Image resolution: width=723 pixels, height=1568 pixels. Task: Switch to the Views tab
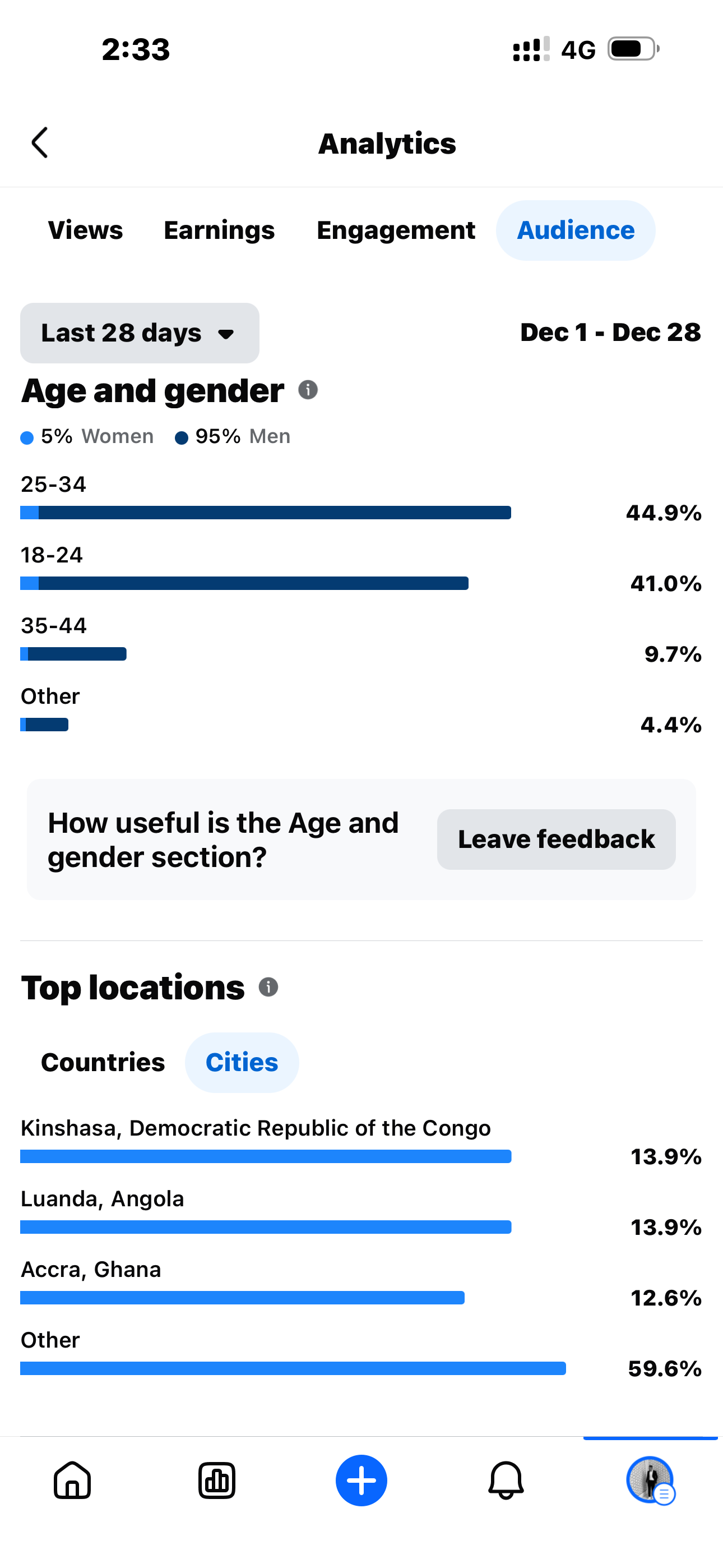coord(85,230)
